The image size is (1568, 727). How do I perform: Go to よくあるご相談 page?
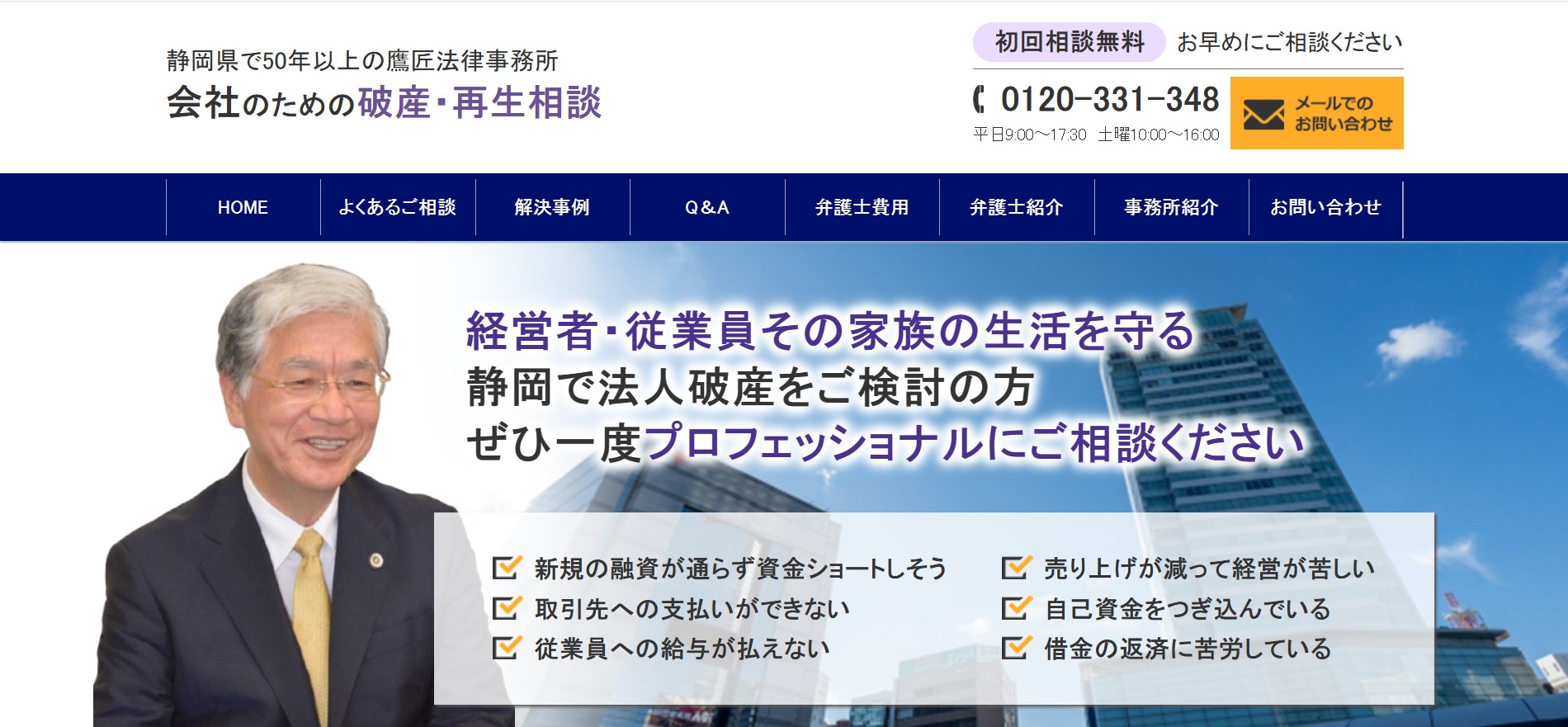398,207
